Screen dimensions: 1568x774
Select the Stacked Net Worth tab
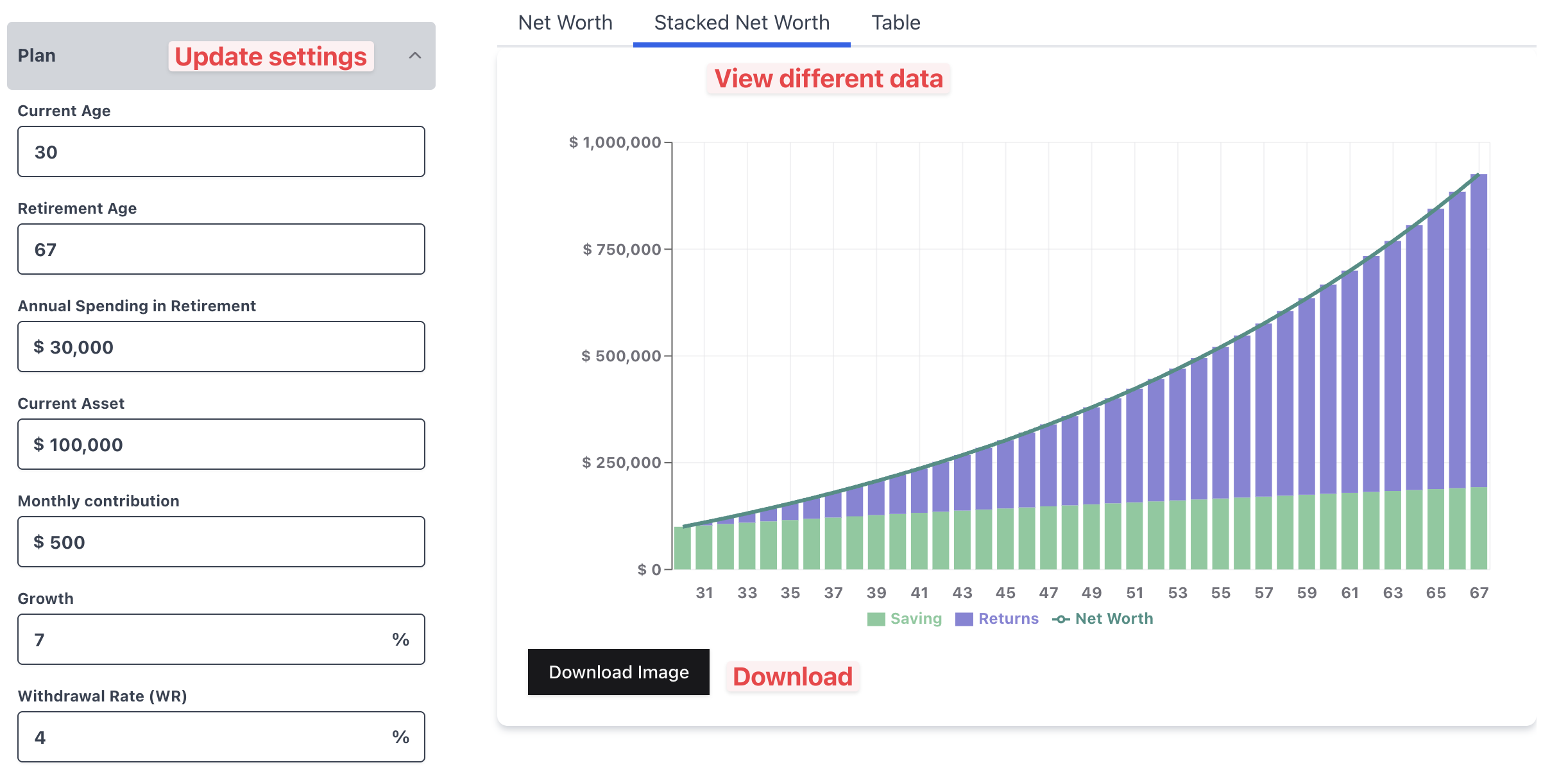coord(742,23)
